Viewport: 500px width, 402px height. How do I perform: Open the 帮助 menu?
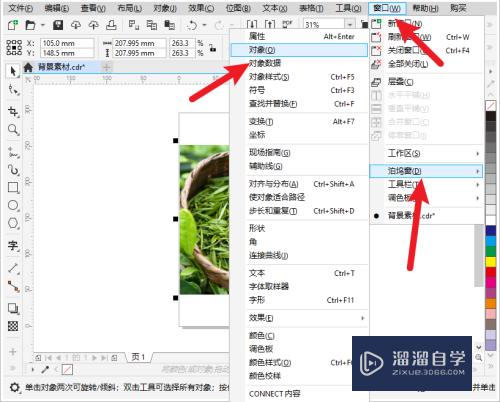[x=425, y=8]
